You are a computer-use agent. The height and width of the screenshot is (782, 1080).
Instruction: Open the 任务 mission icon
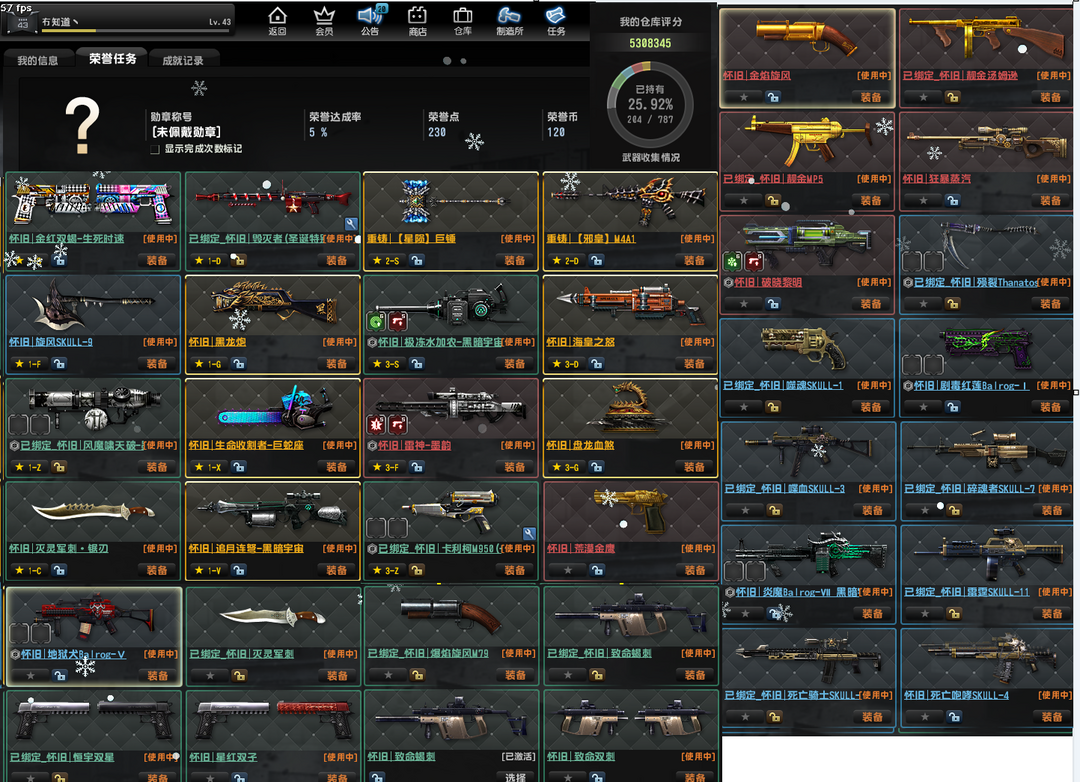click(556, 17)
